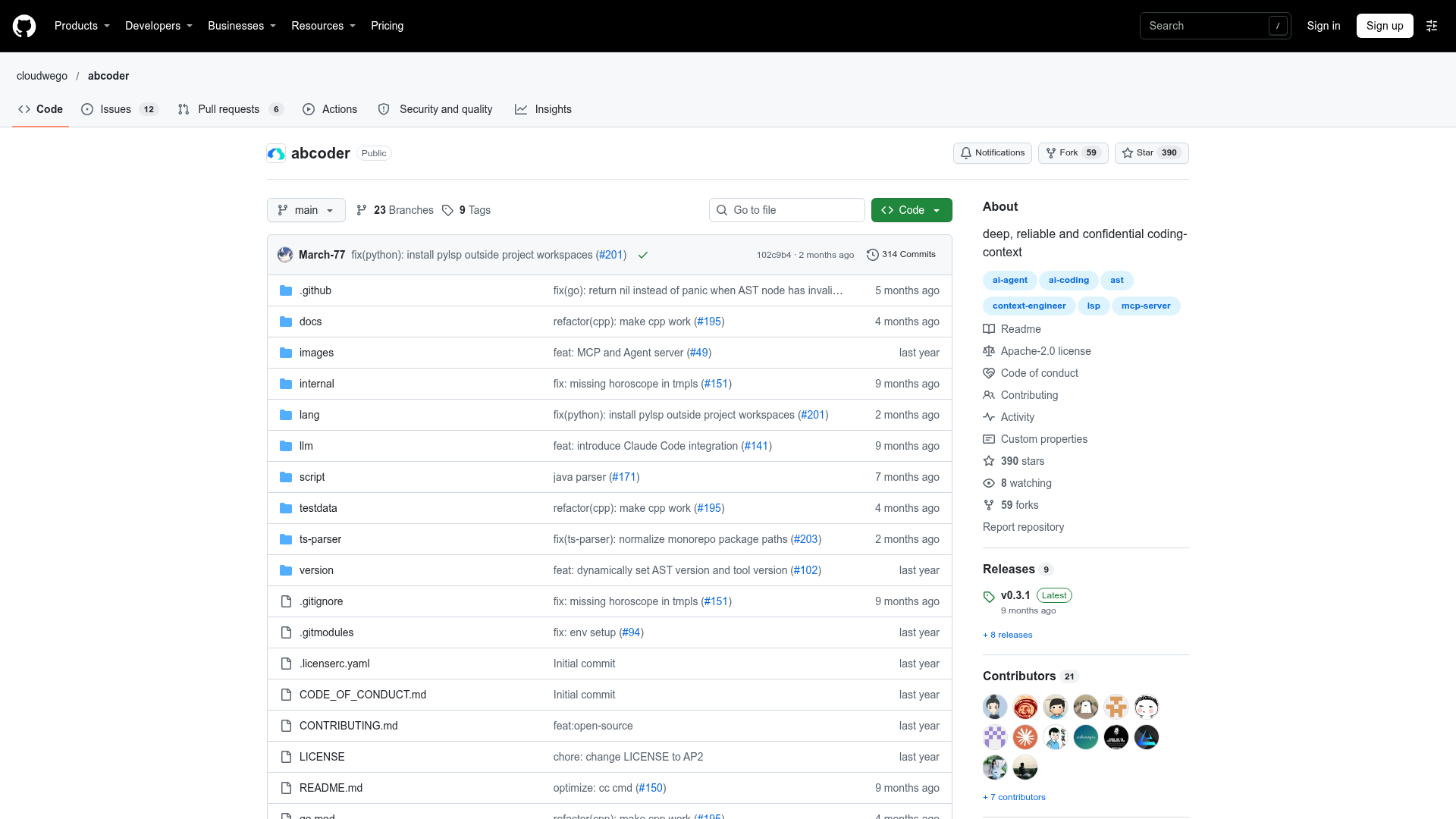This screenshot has height=819, width=1456.
Task: Open the Security and quality tab
Action: pyautogui.click(x=435, y=109)
